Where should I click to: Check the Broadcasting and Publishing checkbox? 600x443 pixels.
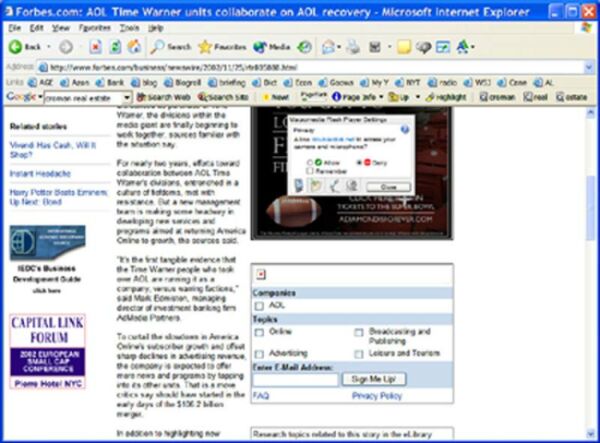(x=359, y=332)
